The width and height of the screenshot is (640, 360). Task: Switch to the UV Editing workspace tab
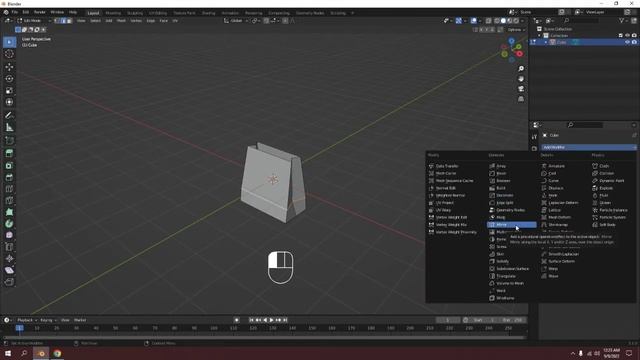click(x=158, y=13)
